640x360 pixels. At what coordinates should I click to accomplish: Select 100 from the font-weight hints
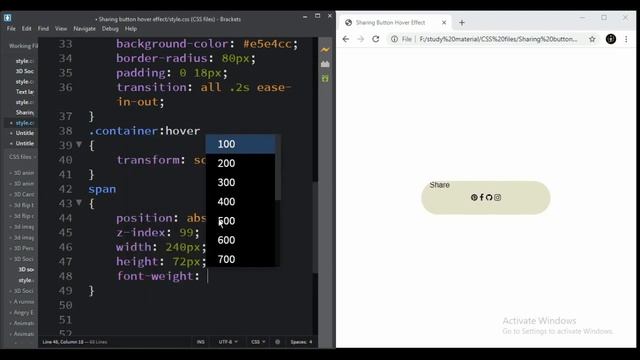(240, 144)
